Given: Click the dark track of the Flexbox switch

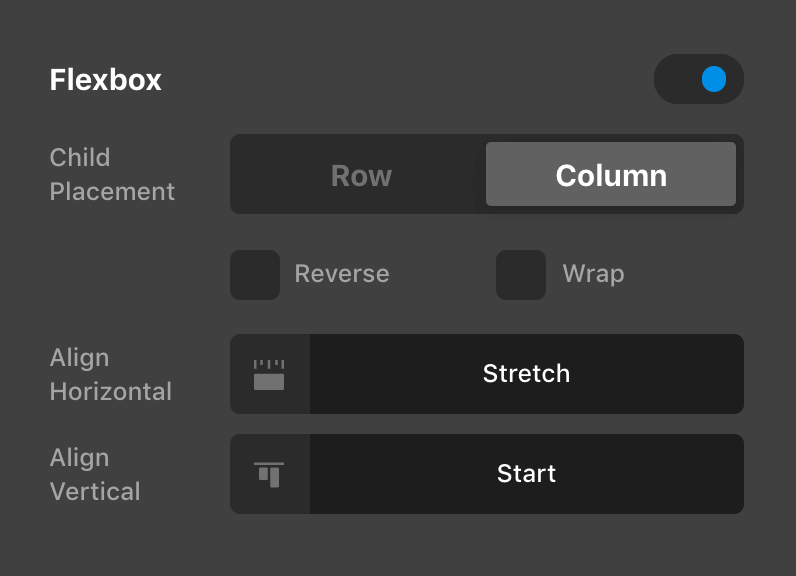Looking at the screenshot, I should 677,79.
